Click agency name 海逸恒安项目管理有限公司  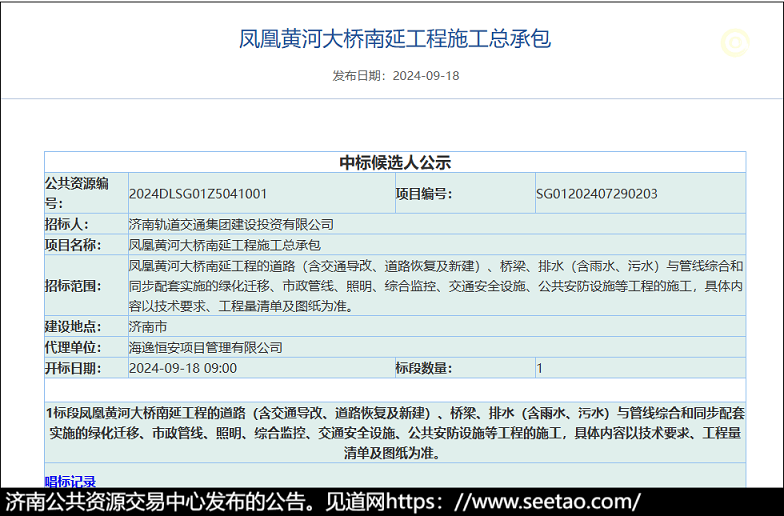[206, 347]
